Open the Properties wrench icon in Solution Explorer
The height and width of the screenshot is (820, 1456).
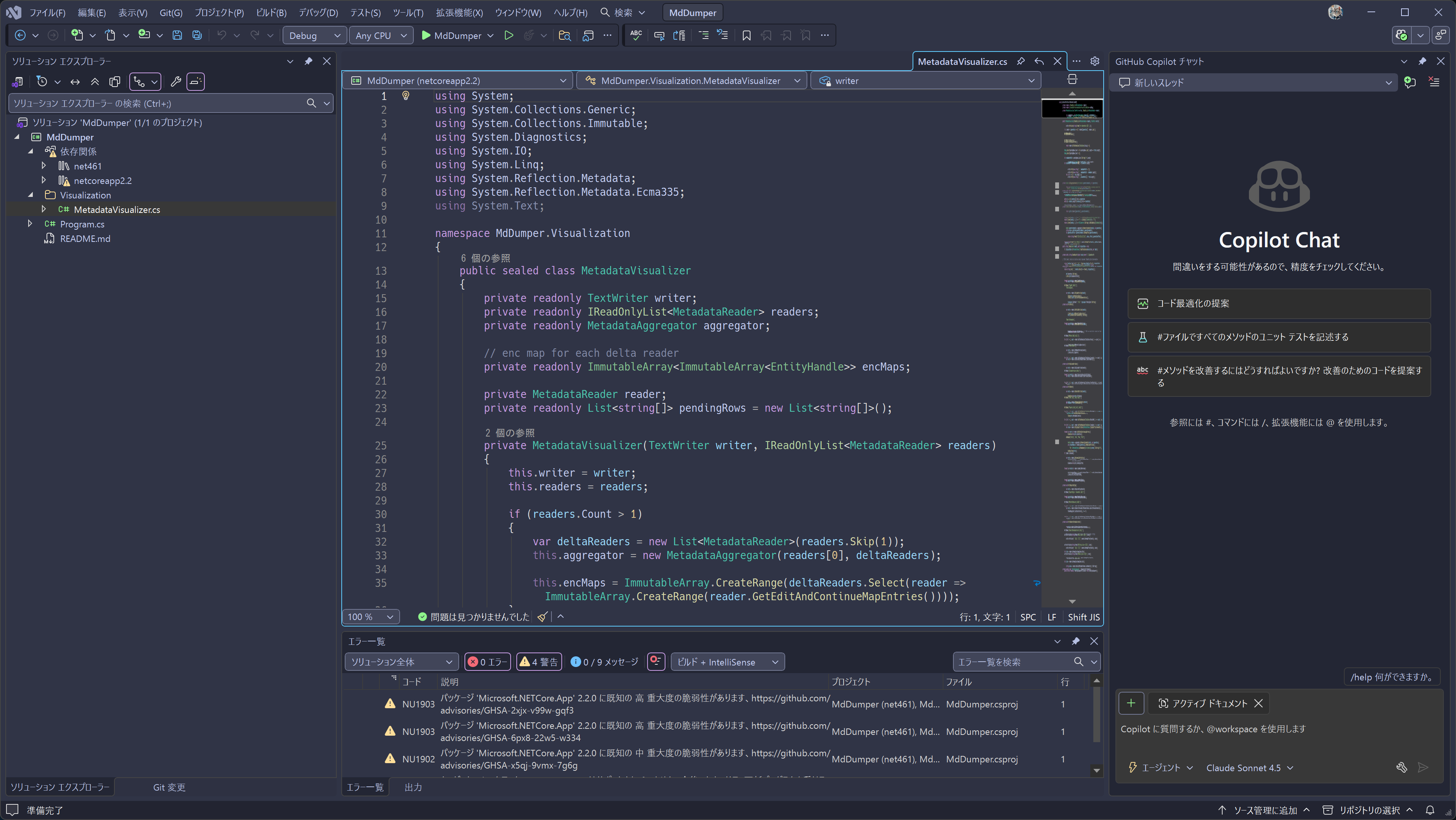coord(176,81)
